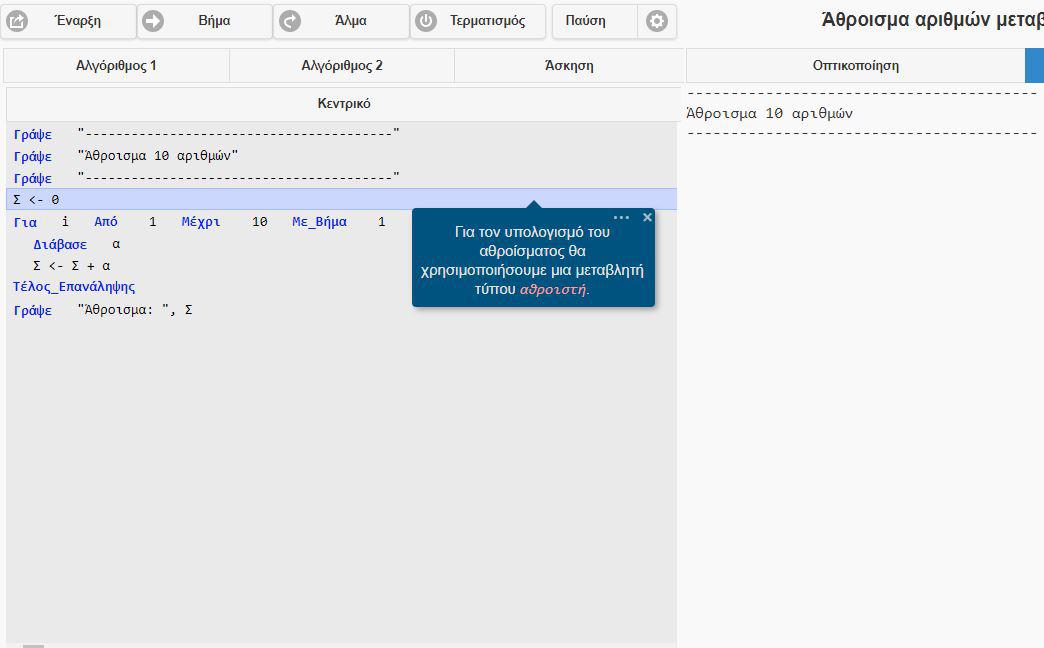The width and height of the screenshot is (1044, 648).
Task: Click the αθροιστή link in the tooltip
Action: 553,289
